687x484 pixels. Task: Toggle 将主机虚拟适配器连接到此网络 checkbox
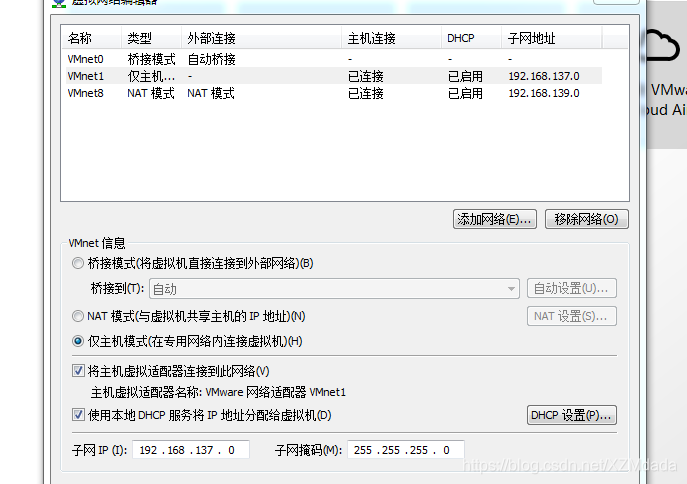coord(78,371)
